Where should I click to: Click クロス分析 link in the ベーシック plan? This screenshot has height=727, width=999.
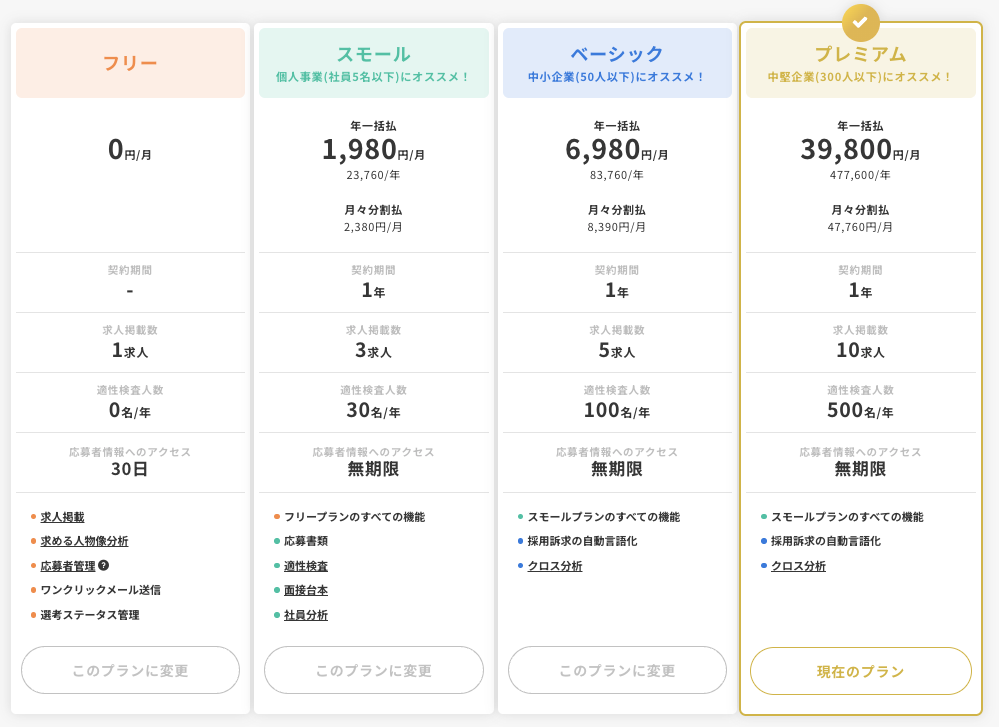pyautogui.click(x=555, y=566)
